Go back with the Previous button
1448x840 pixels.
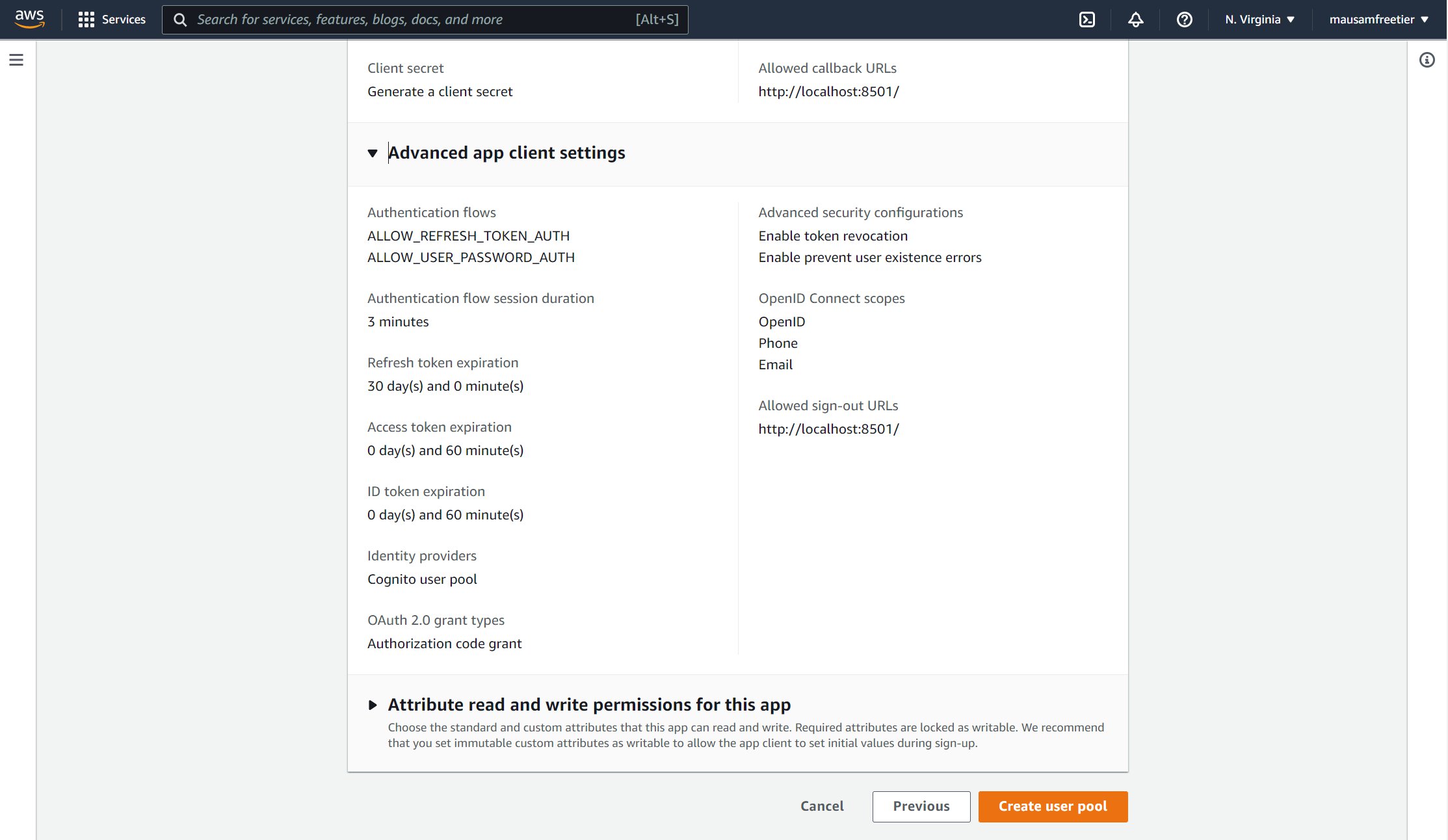pos(921,806)
